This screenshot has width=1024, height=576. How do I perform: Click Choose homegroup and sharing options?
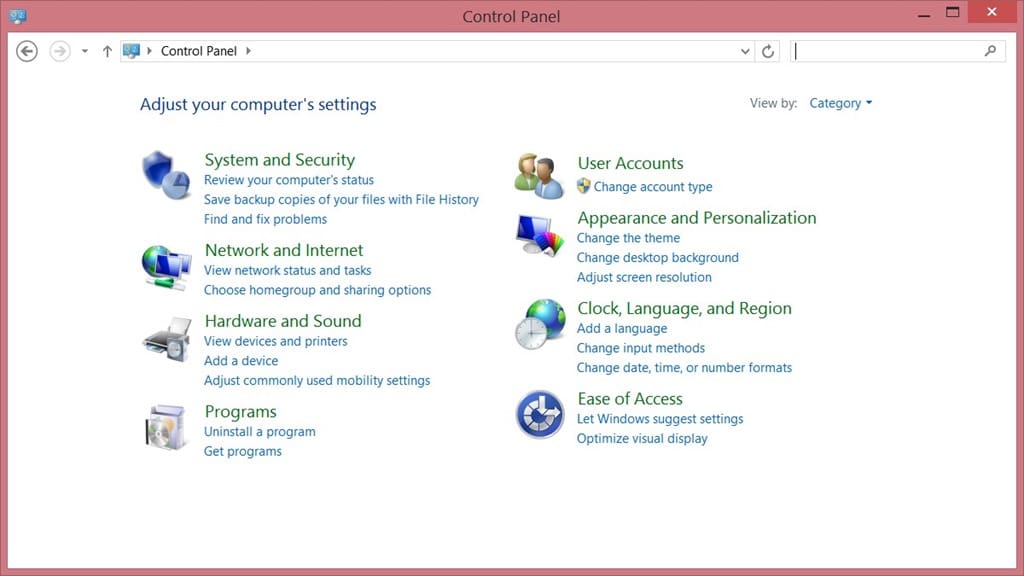click(317, 289)
